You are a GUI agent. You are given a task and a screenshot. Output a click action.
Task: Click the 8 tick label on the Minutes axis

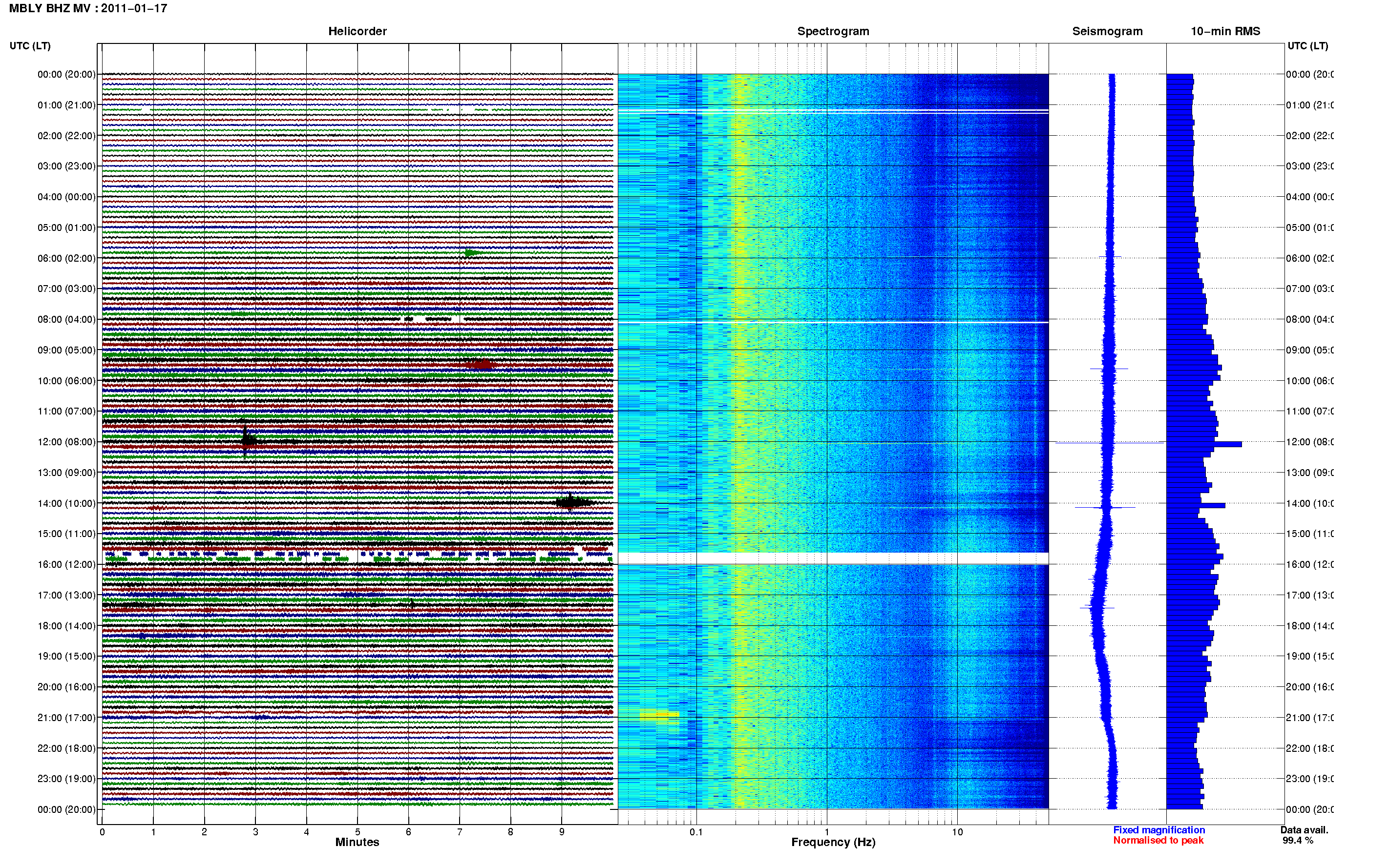tap(510, 832)
